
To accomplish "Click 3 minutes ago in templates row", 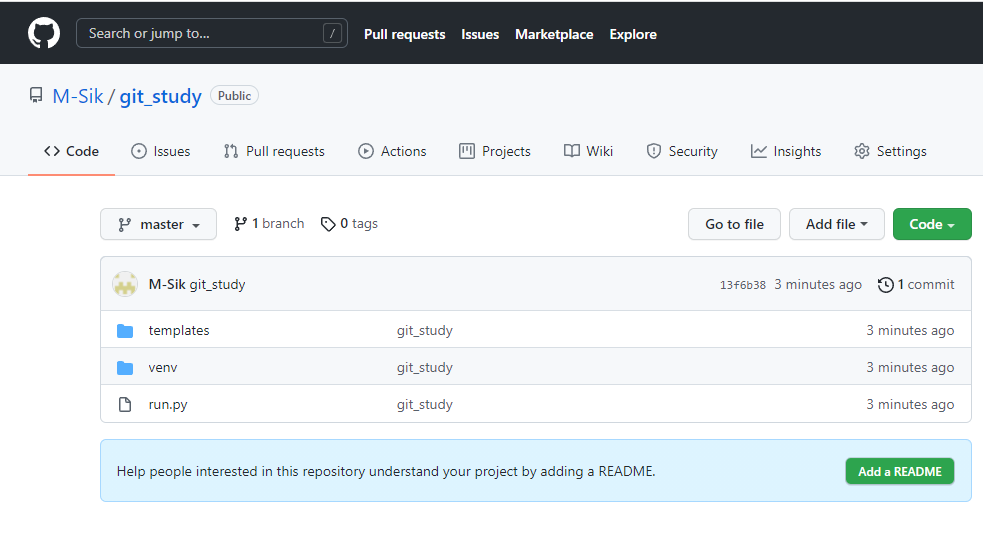I will [x=910, y=331].
